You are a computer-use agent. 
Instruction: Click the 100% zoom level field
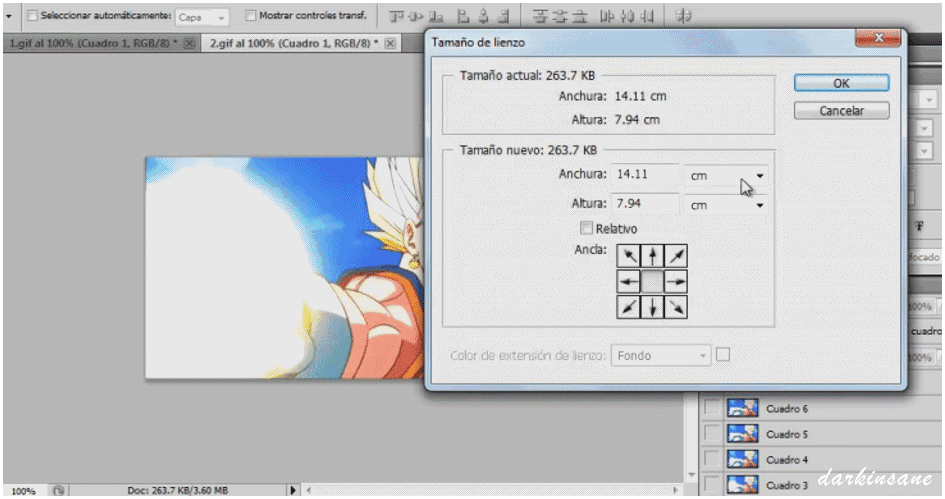point(24,491)
